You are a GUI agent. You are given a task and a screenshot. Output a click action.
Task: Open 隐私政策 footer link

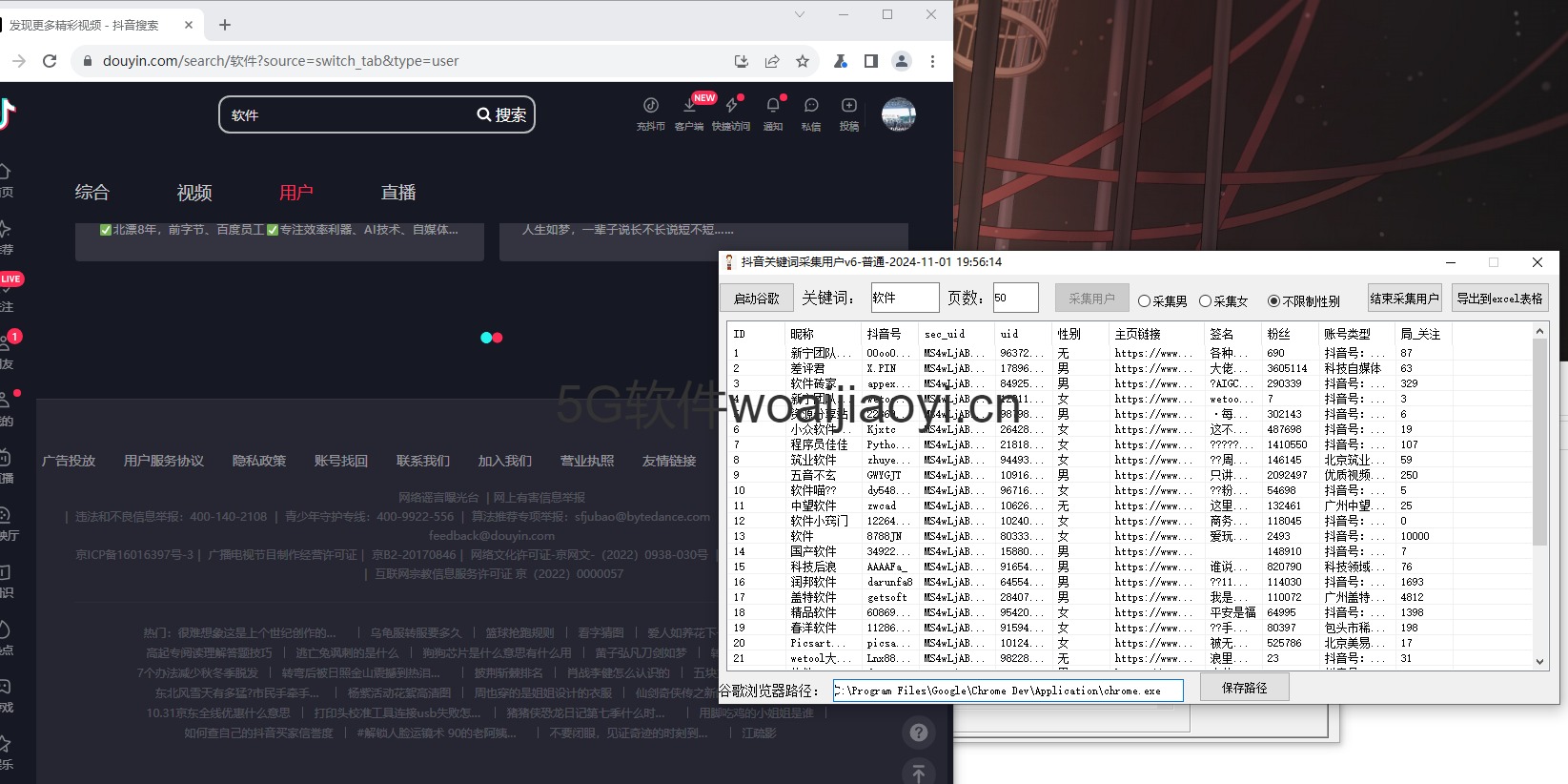click(x=259, y=461)
